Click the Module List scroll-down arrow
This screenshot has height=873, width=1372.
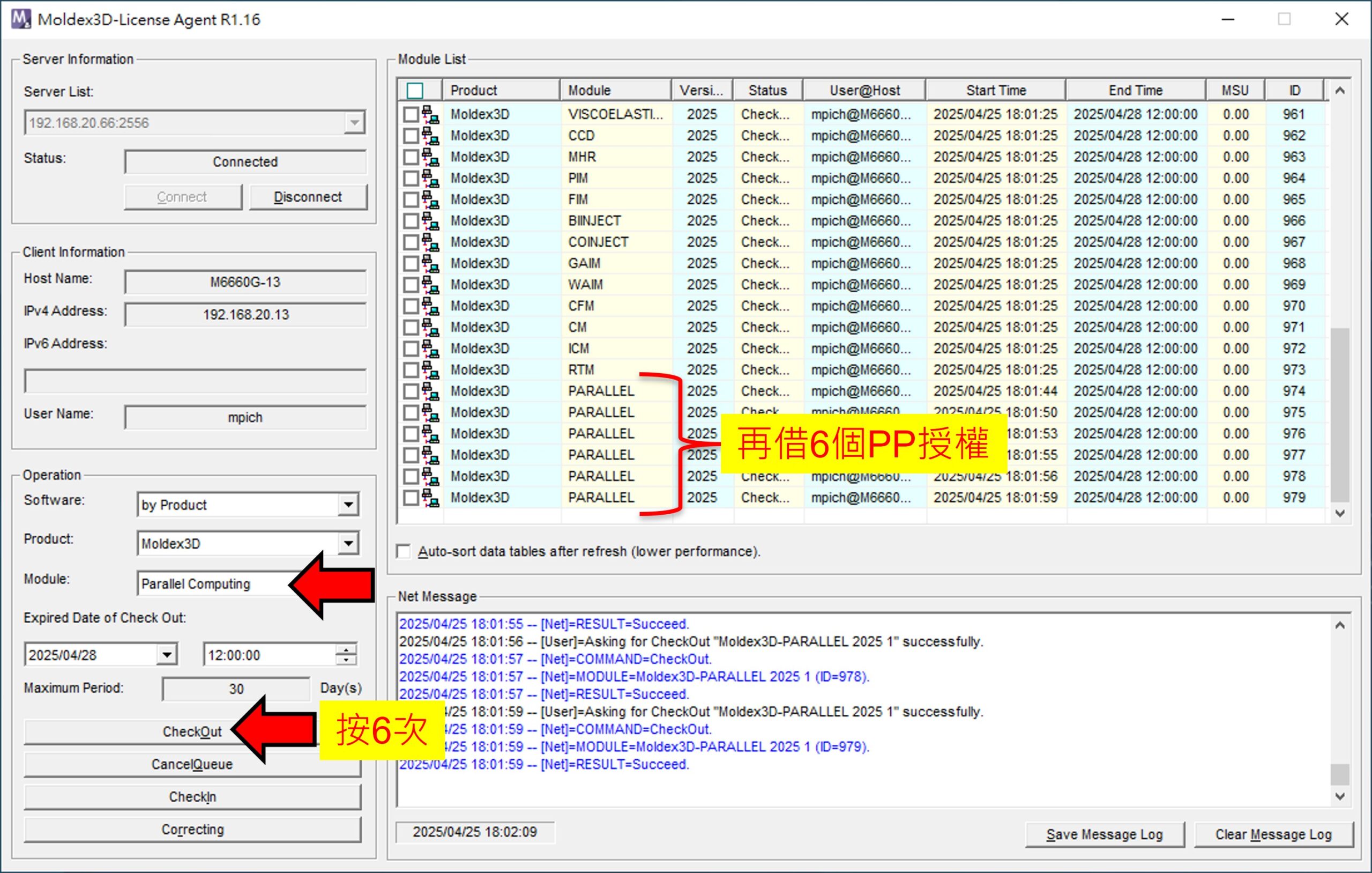click(1340, 513)
